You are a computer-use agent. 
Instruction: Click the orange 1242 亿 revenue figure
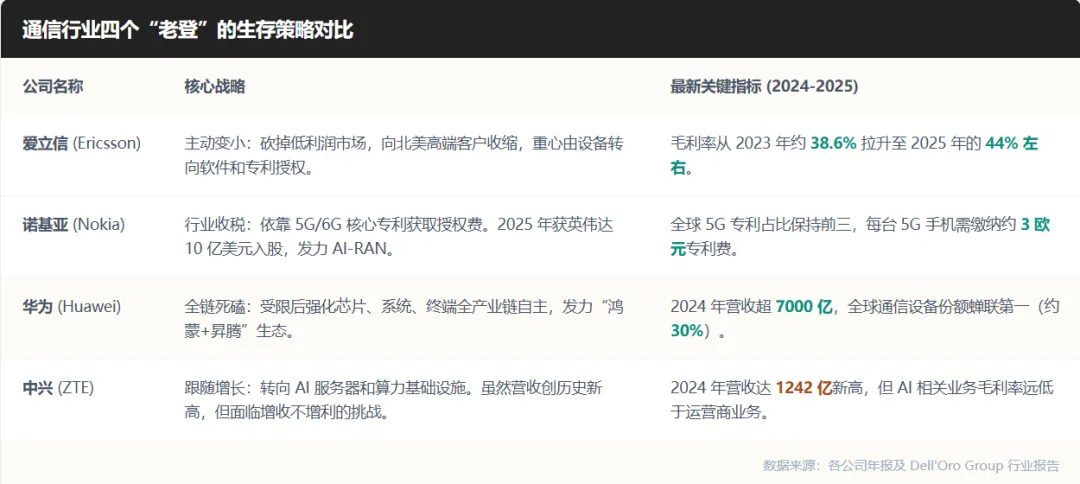coord(804,388)
